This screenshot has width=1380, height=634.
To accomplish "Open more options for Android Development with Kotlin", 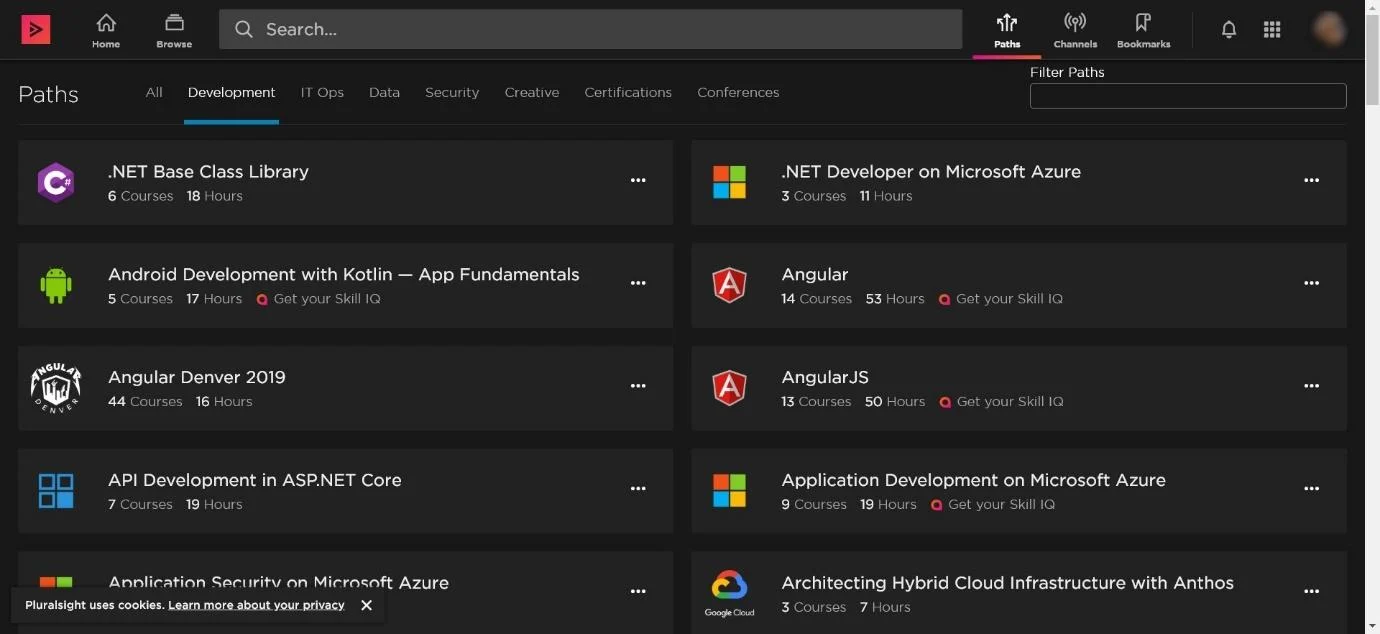I will pyautogui.click(x=638, y=284).
